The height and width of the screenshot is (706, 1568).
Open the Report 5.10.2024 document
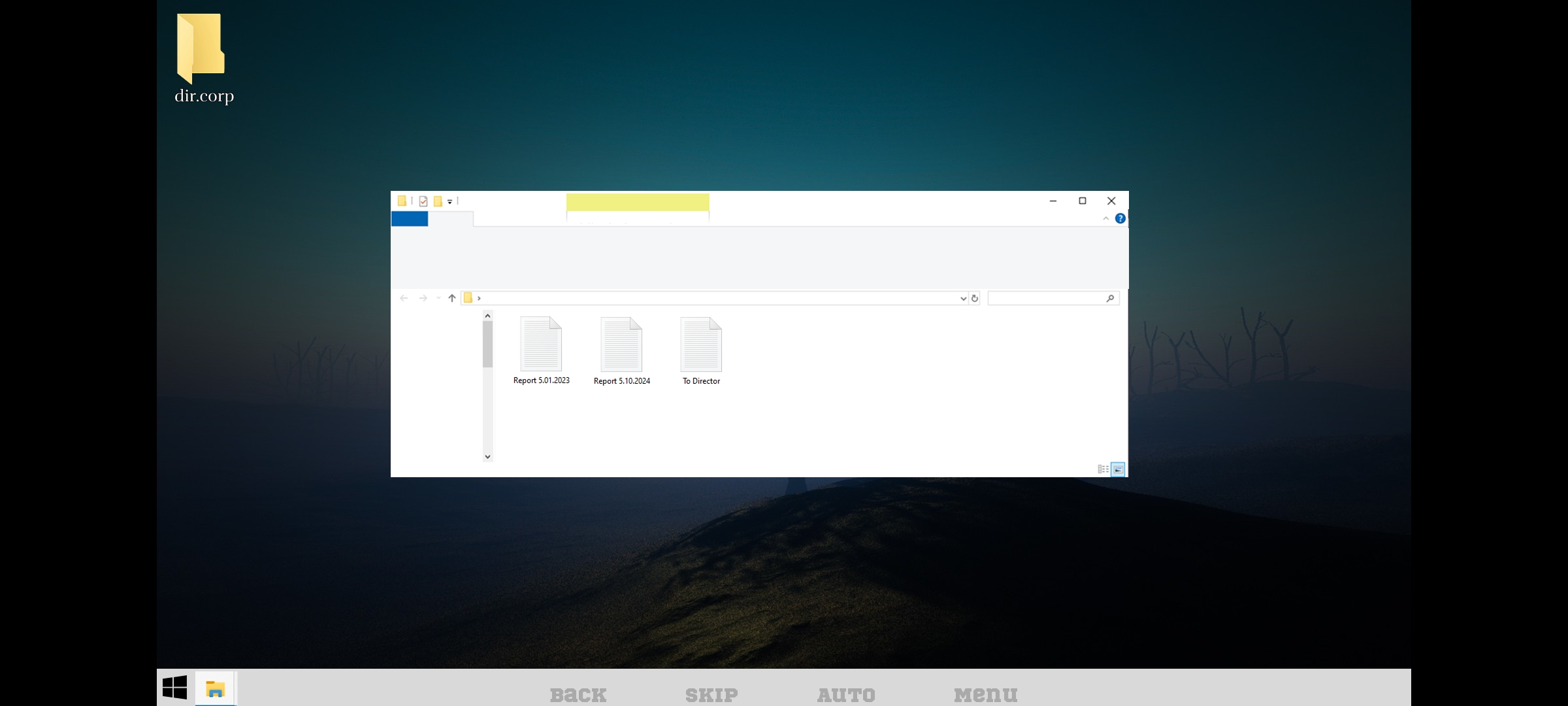click(621, 345)
